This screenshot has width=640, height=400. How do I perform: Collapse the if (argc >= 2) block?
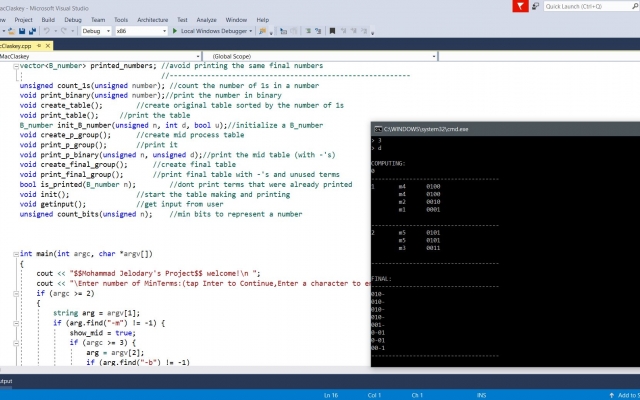click(16, 293)
